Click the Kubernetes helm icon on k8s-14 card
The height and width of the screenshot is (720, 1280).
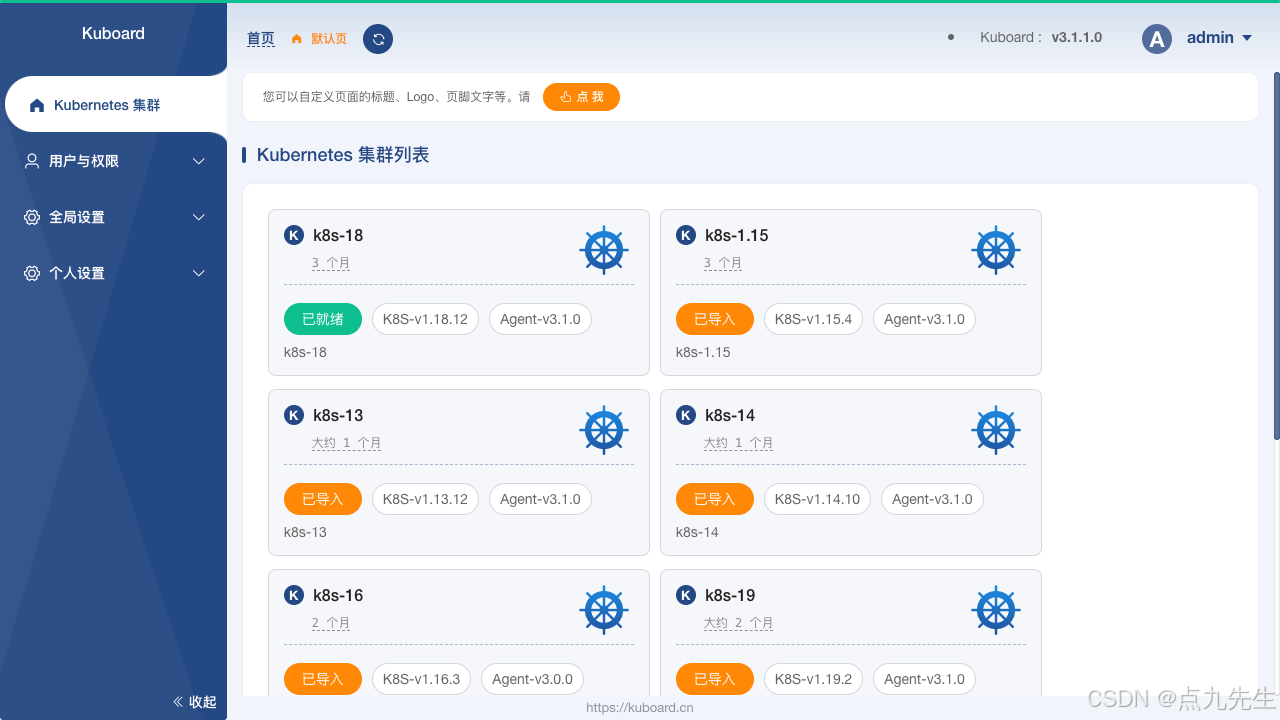point(996,430)
